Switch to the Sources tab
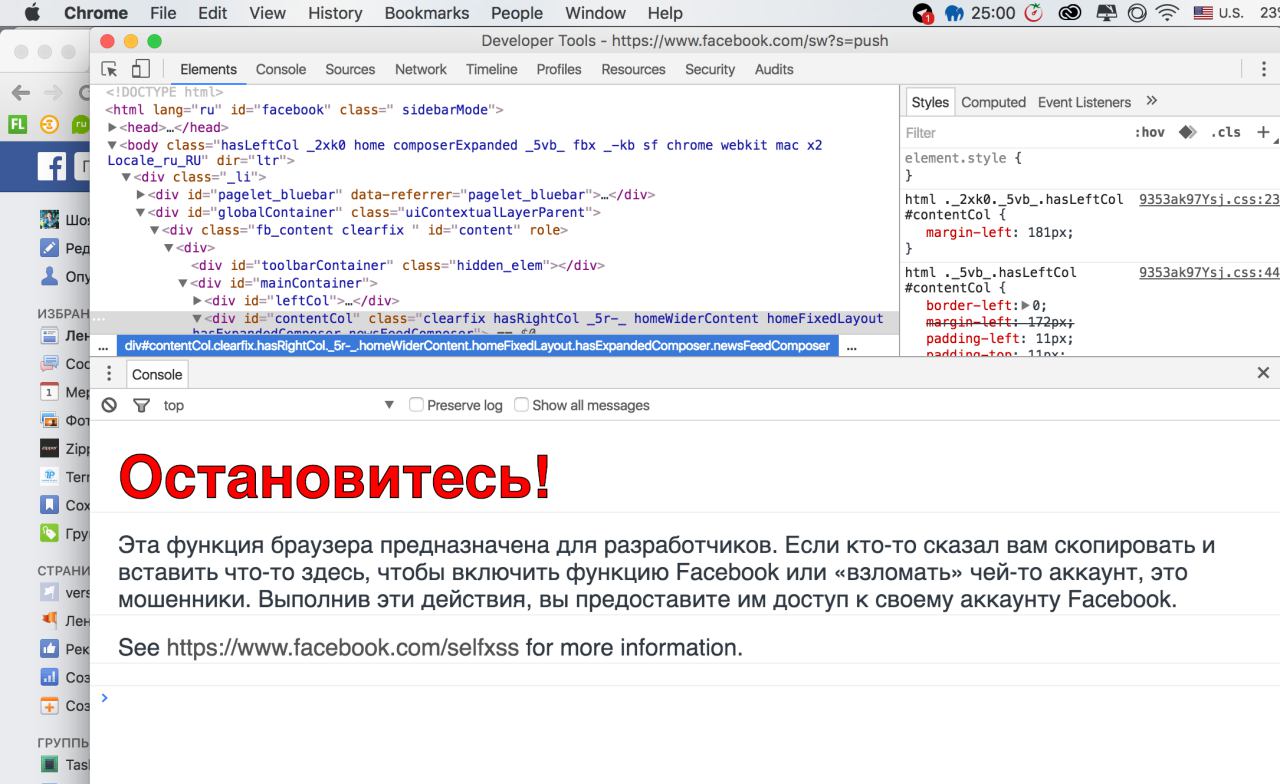Image resolution: width=1280 pixels, height=784 pixels. 350,70
